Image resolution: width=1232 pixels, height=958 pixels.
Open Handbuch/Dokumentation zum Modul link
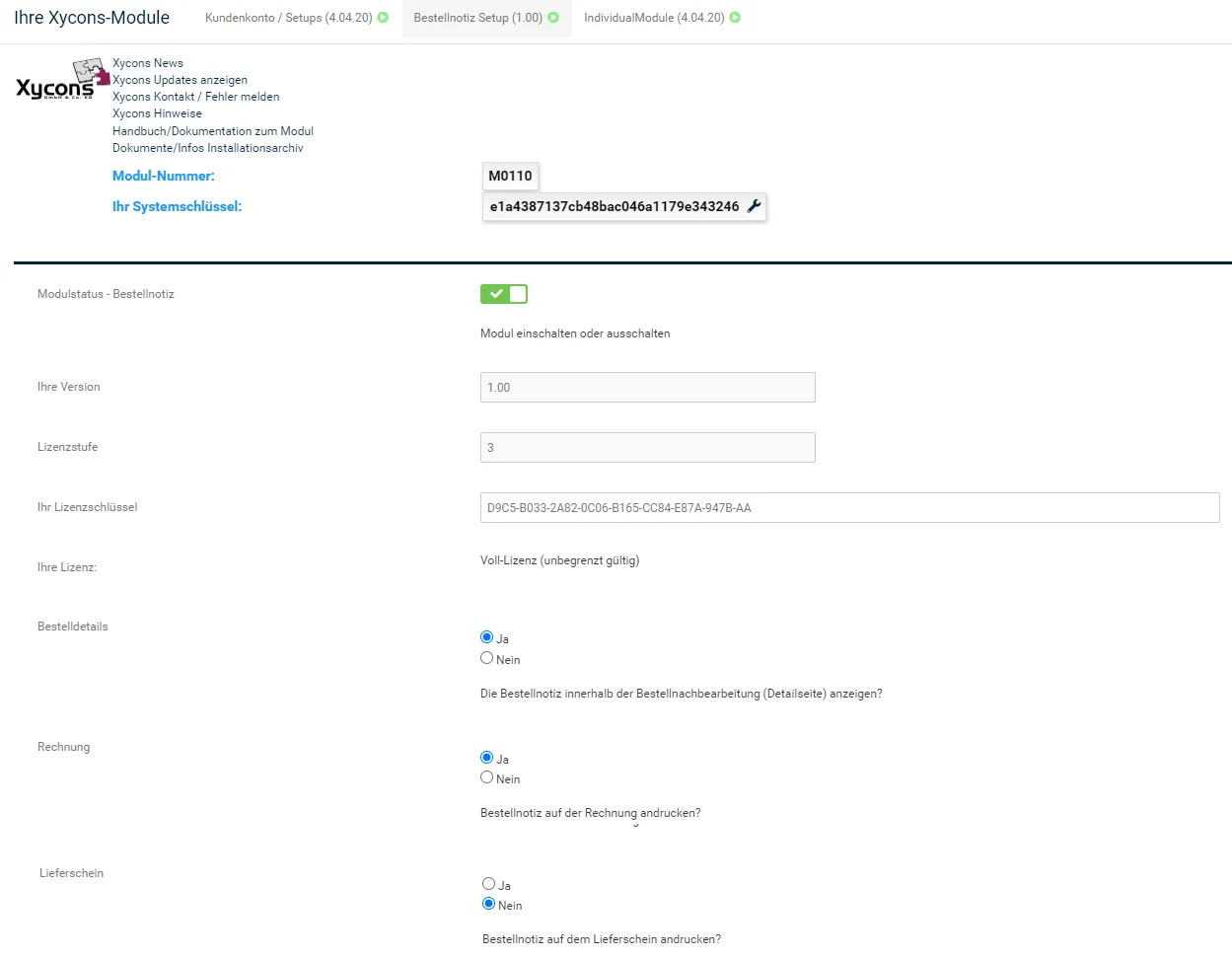pos(213,131)
